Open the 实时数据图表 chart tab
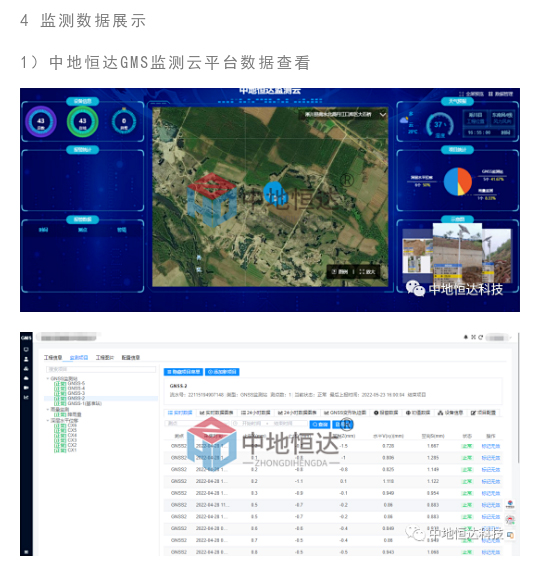 pyautogui.click(x=216, y=413)
